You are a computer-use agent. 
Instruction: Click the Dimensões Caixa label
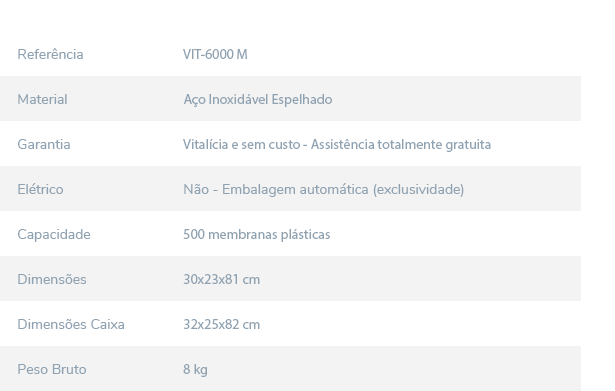(71, 325)
